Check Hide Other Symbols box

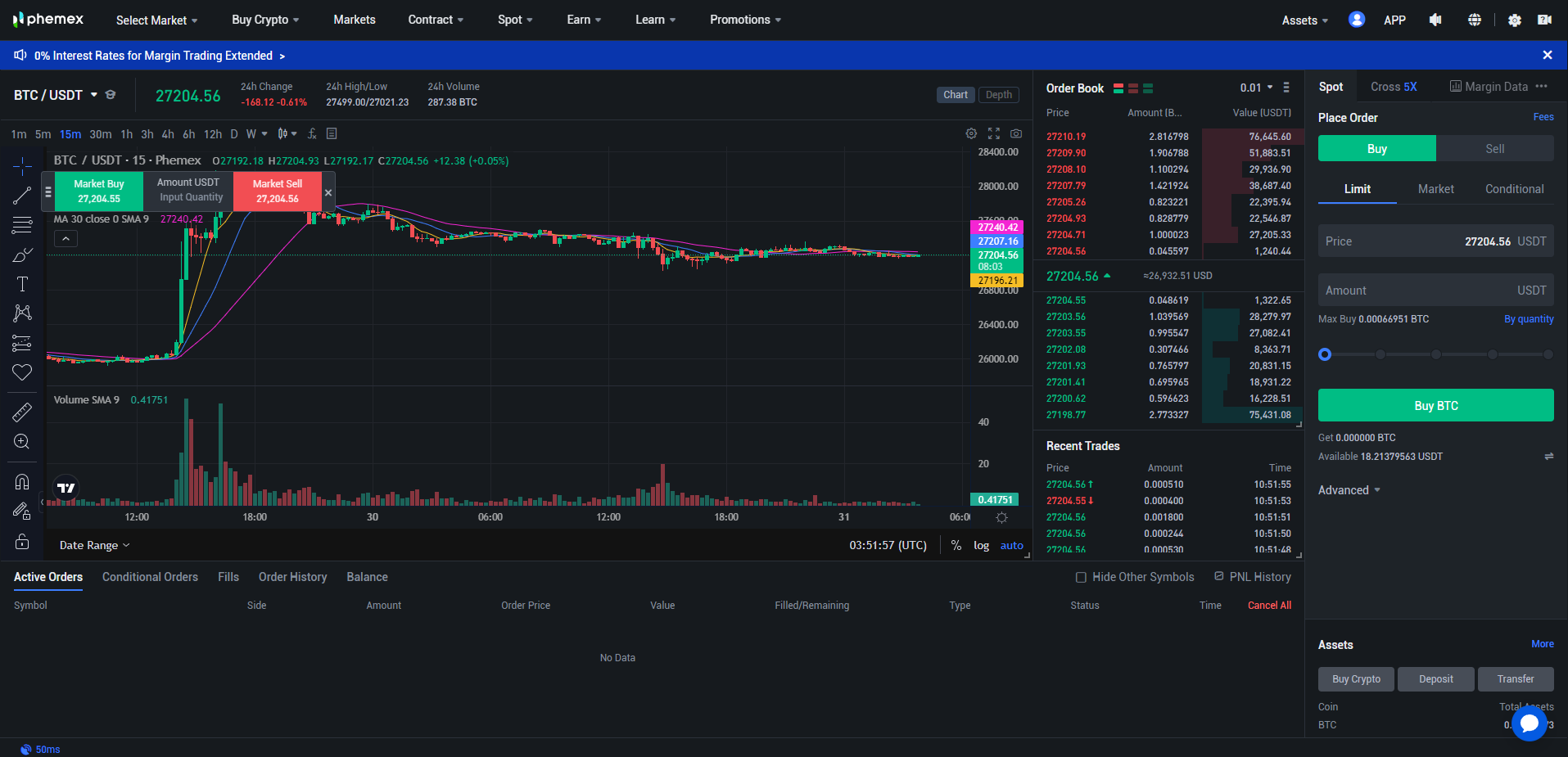[1081, 577]
